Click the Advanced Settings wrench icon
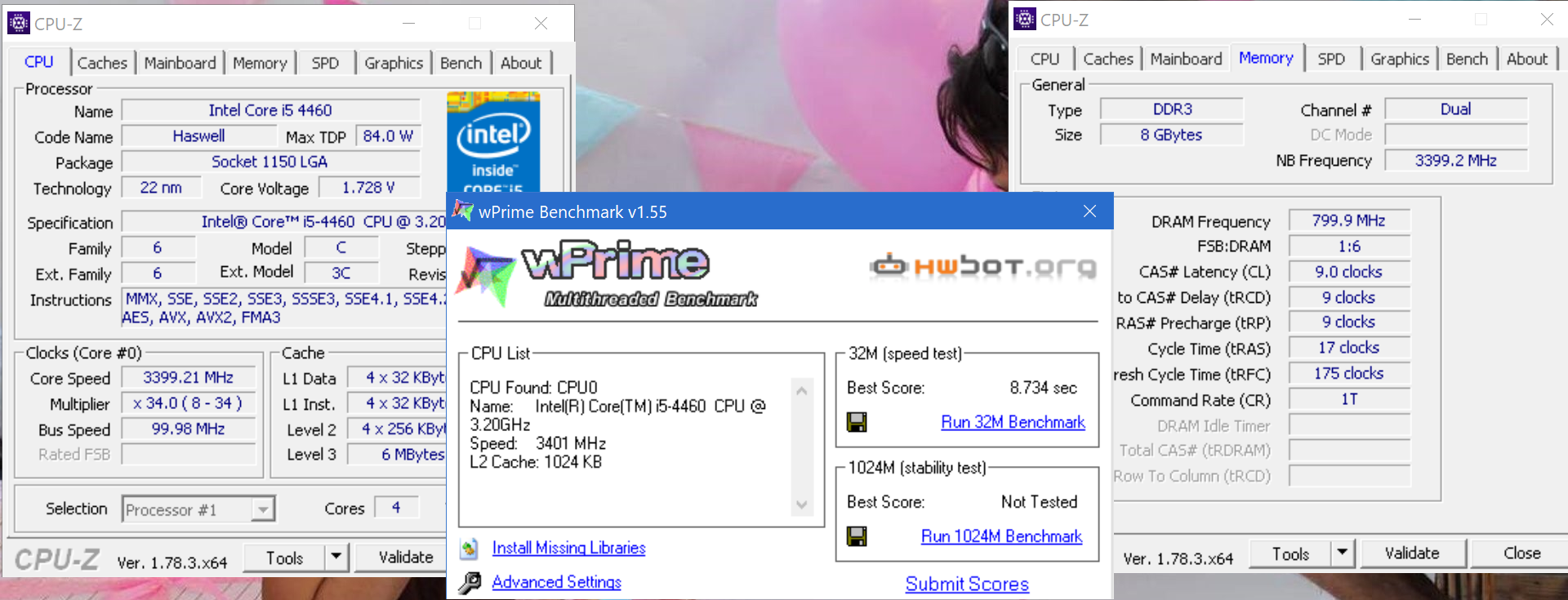 (x=470, y=582)
